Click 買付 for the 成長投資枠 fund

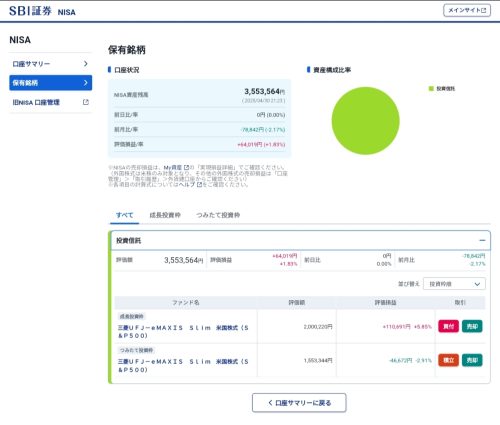tap(449, 326)
